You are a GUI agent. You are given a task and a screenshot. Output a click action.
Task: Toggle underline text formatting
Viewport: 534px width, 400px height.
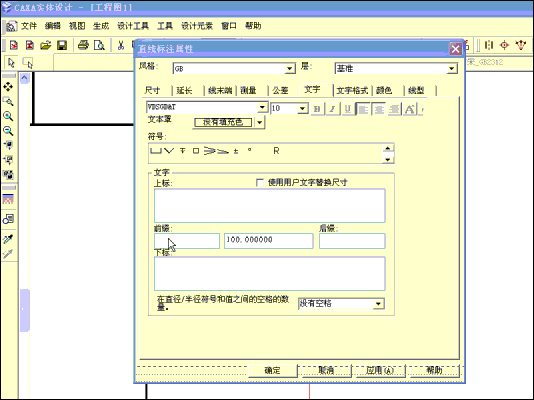pos(348,109)
